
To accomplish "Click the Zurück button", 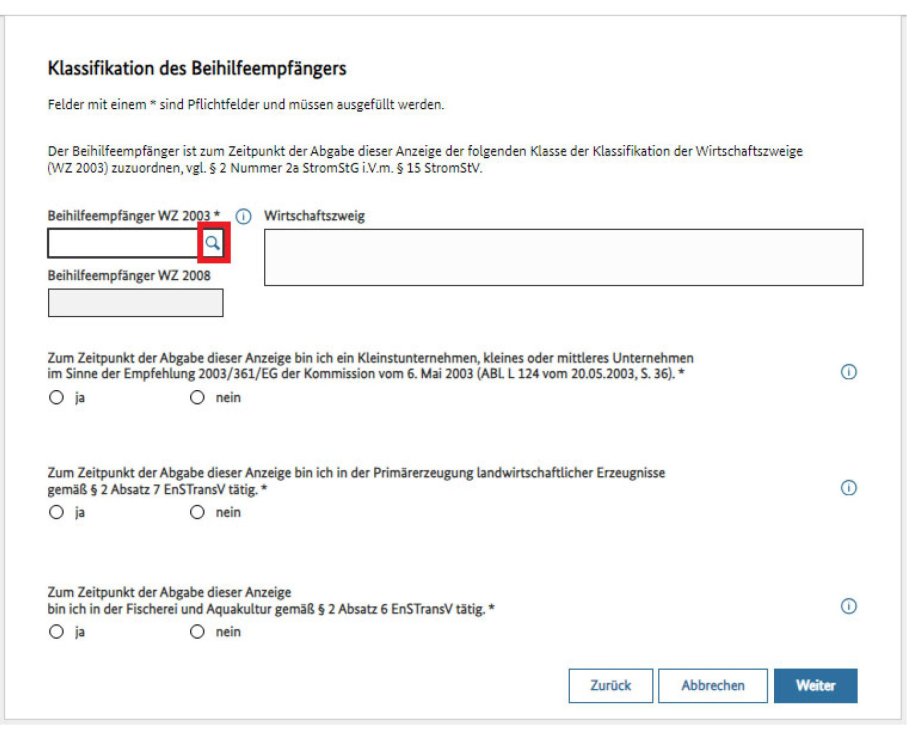I will pyautogui.click(x=610, y=686).
